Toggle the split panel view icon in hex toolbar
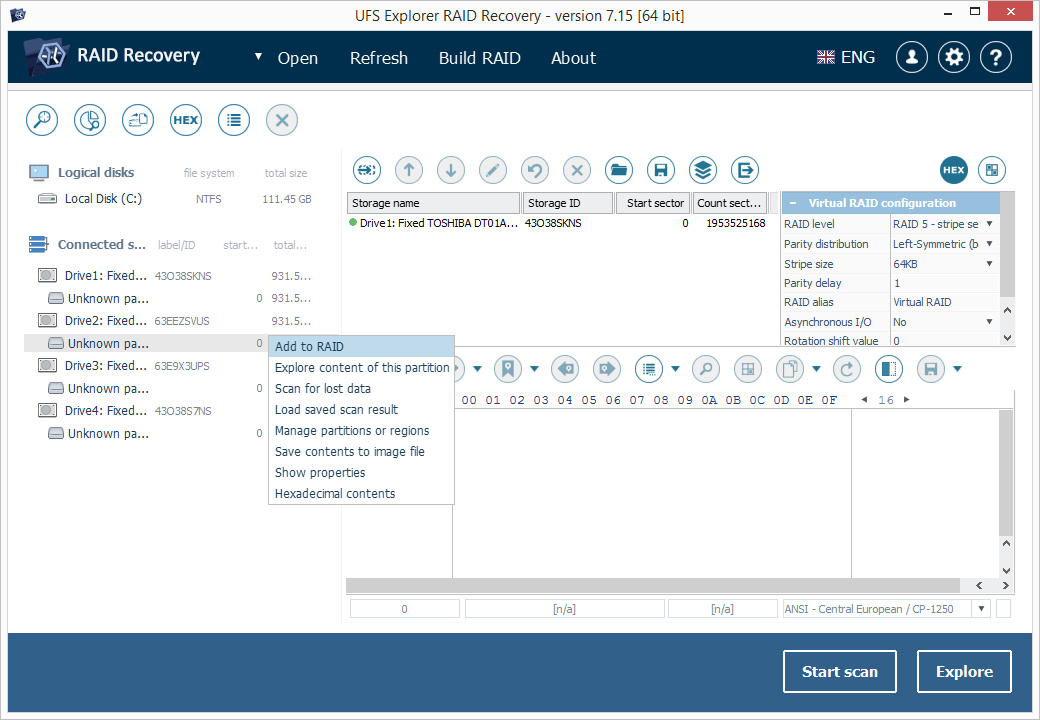Image resolution: width=1040 pixels, height=720 pixels. click(x=888, y=369)
